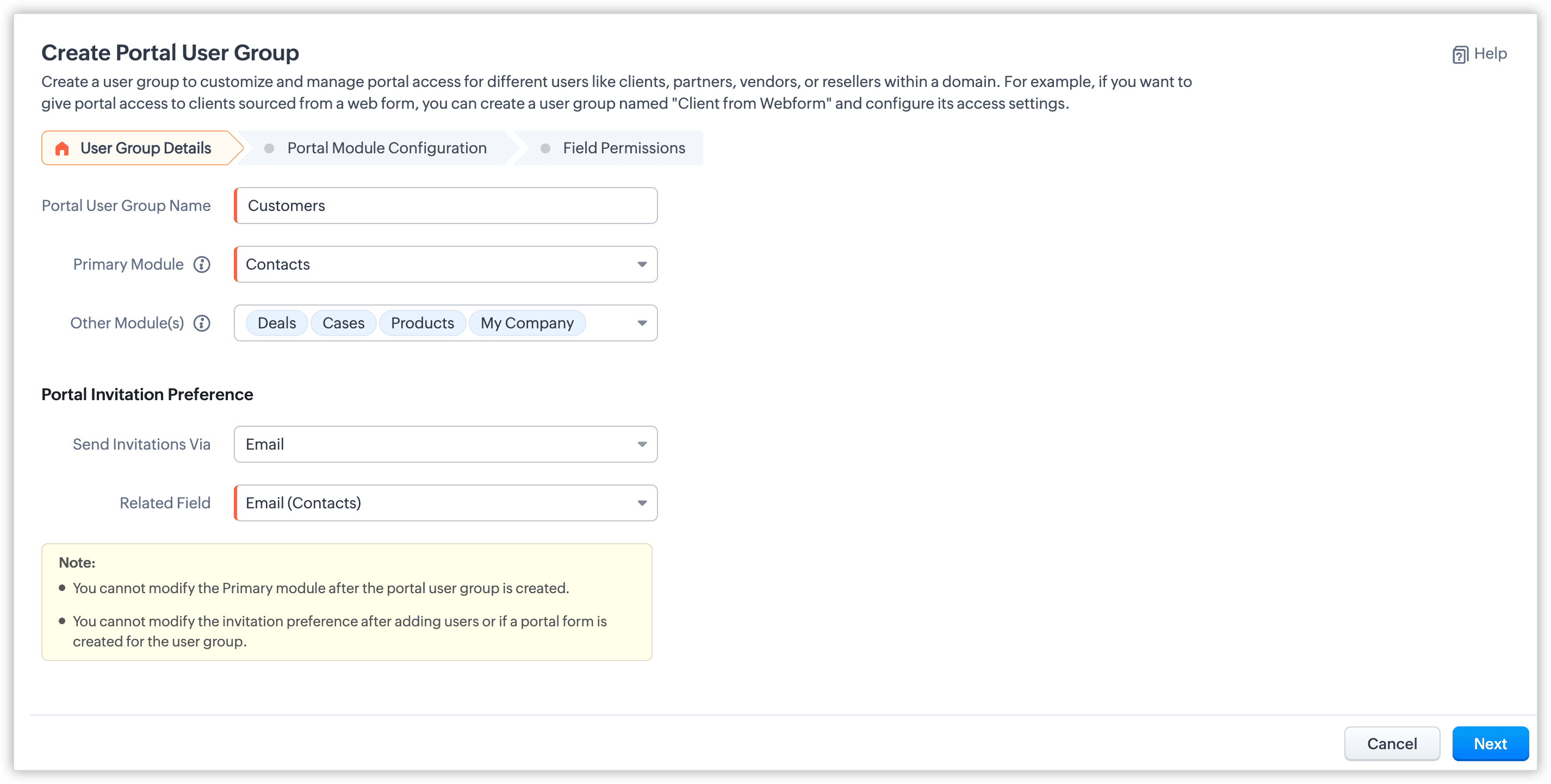Click the Primary Module info icon
Viewport: 1551px width, 784px height.
coord(202,264)
